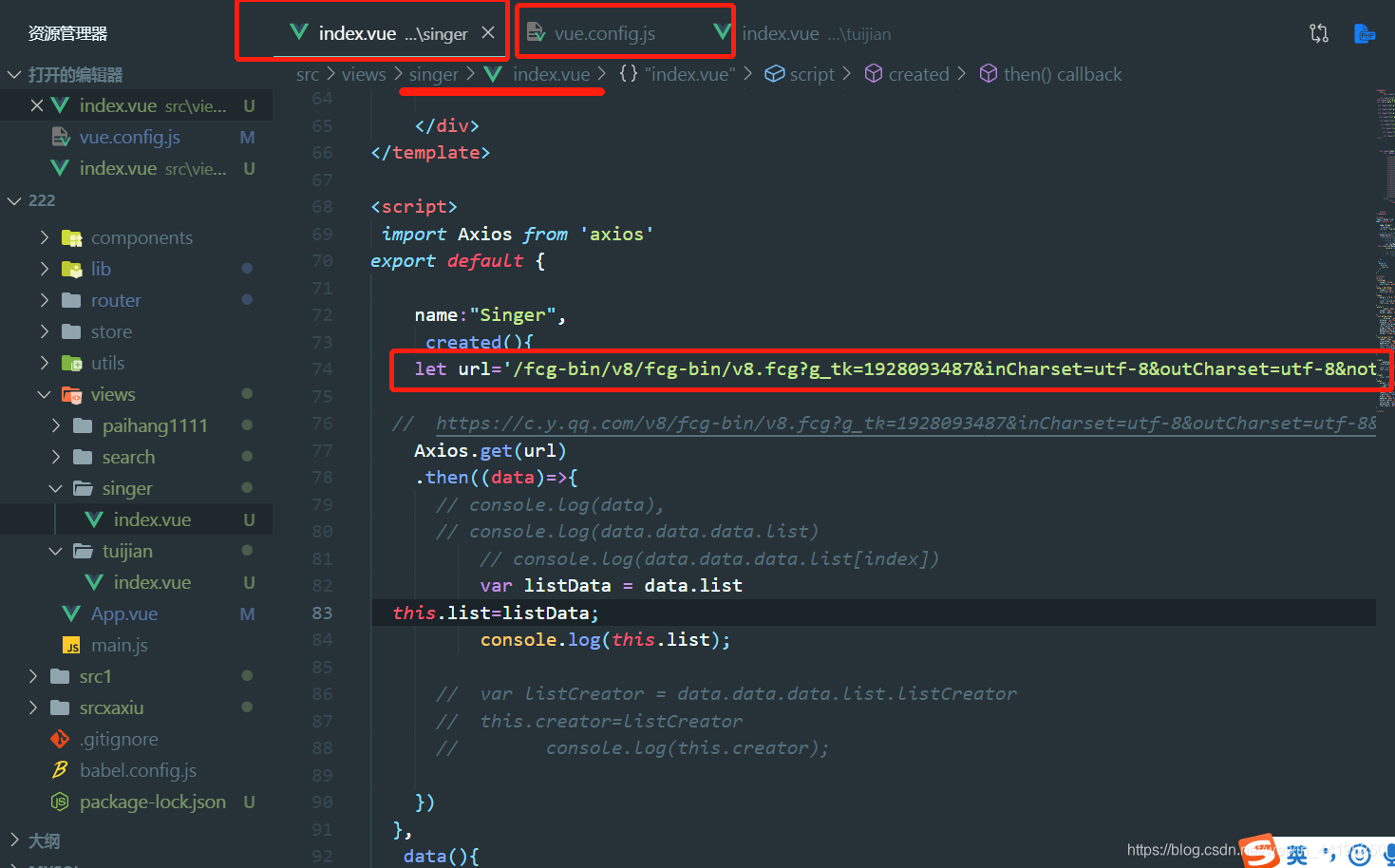Click the JS icon of main.js

coord(71,646)
